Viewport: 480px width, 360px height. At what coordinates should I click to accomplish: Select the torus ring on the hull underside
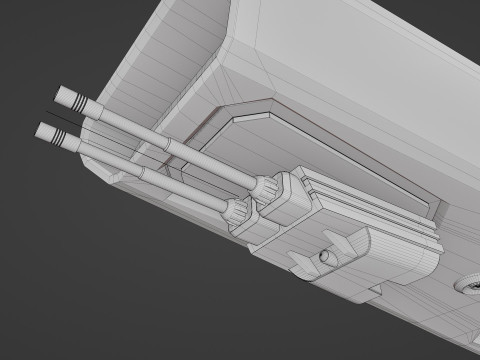point(468,284)
